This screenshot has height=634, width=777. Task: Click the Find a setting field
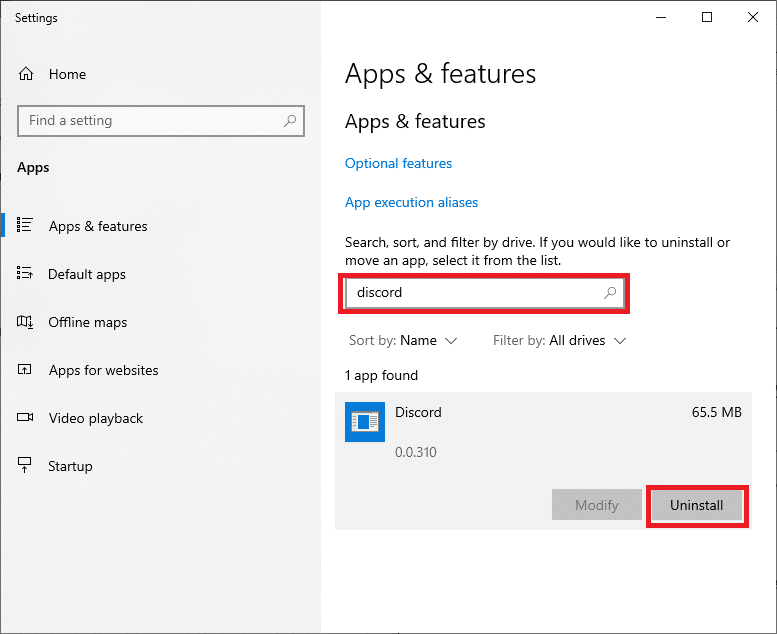click(150, 121)
